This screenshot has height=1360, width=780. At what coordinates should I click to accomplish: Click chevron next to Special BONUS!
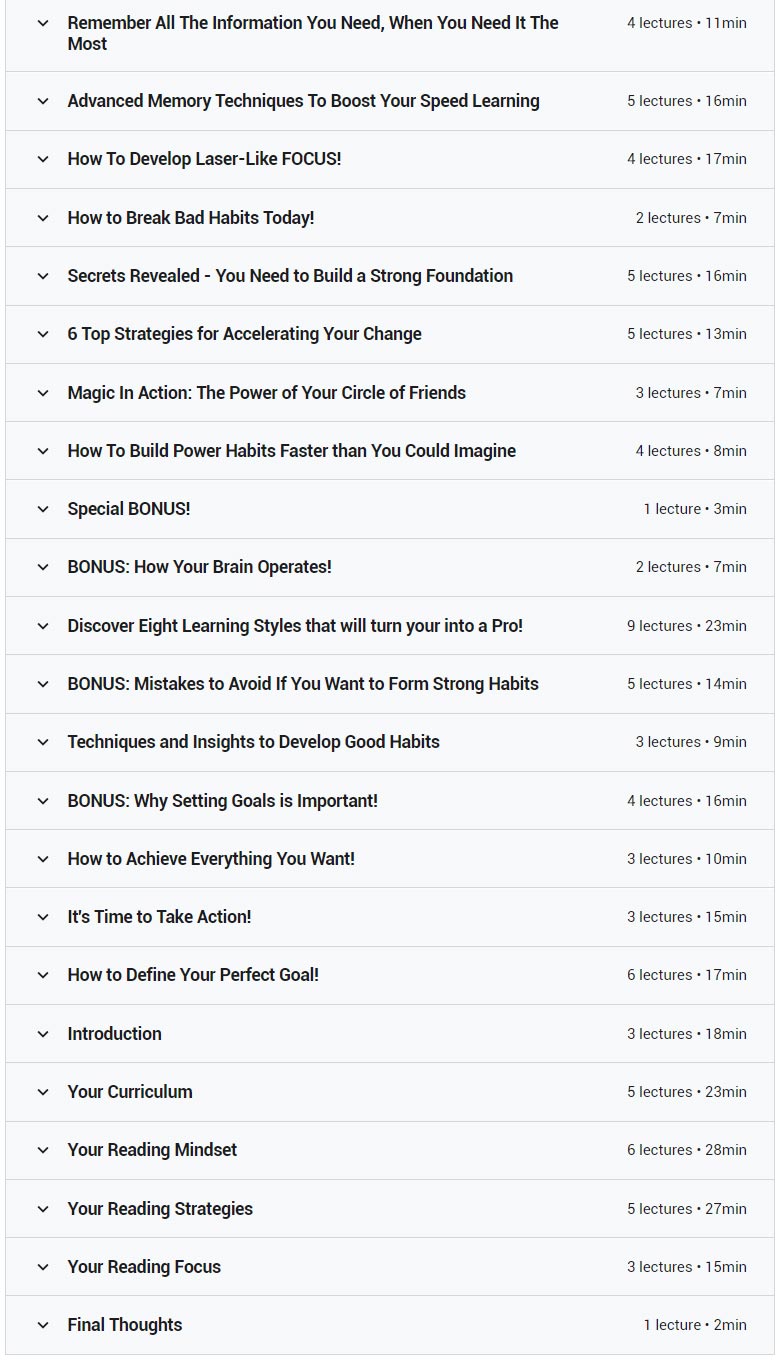coord(43,509)
